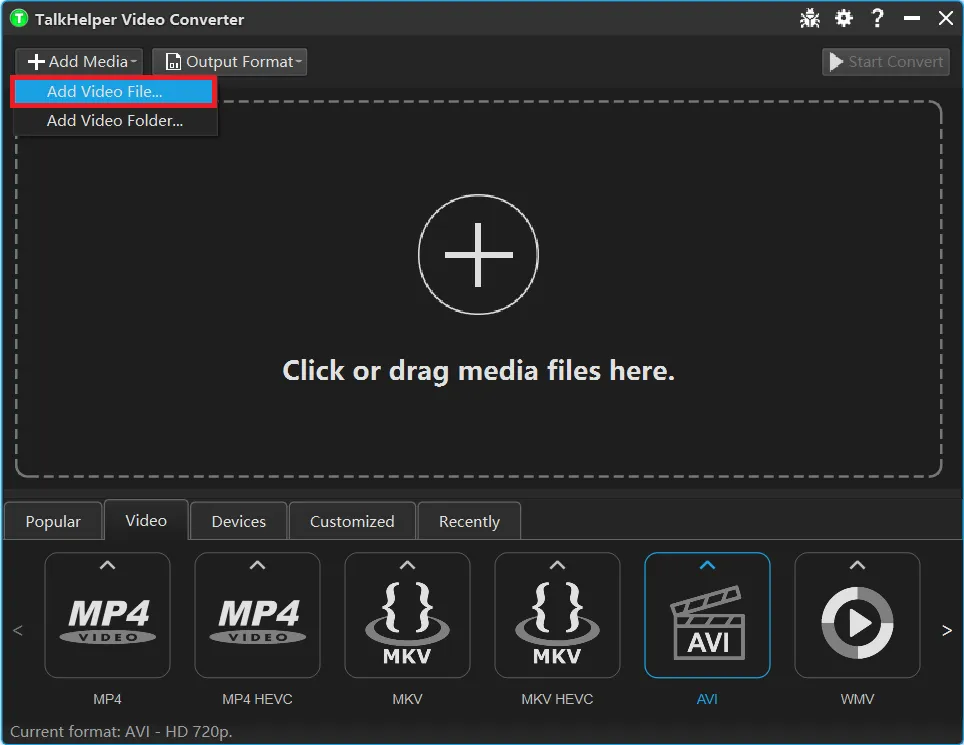This screenshot has height=745, width=964.
Task: Select the WMV format icon
Action: [857, 622]
